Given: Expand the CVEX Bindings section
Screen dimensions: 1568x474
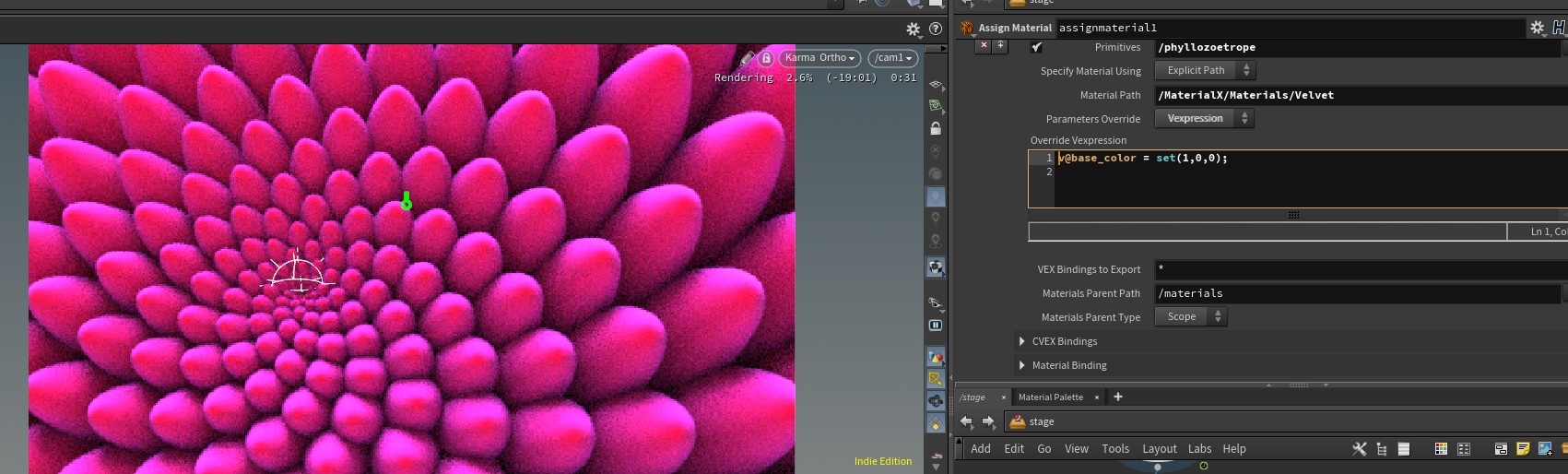Looking at the screenshot, I should 1022,341.
